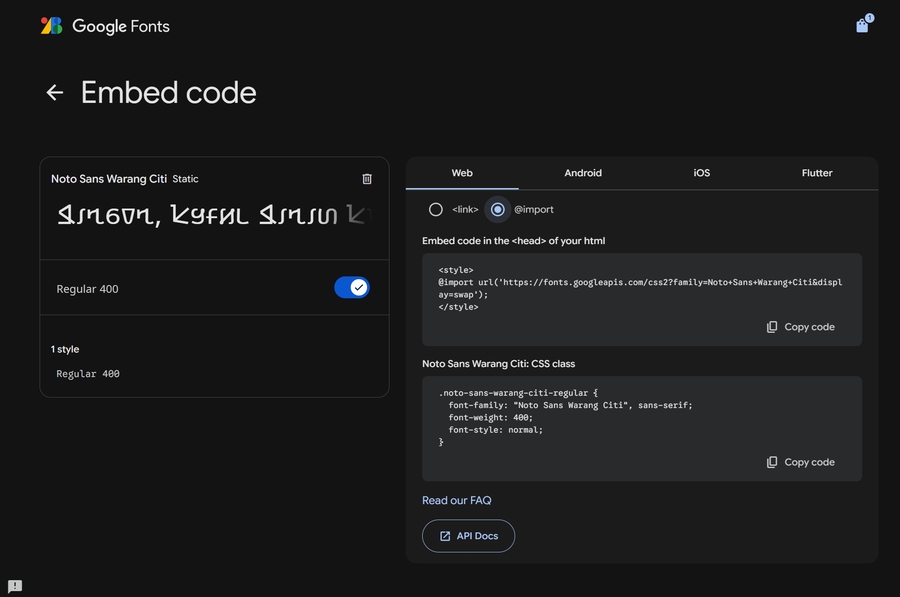Click the copy icon for embed code
The image size is (900, 597).
click(x=772, y=327)
